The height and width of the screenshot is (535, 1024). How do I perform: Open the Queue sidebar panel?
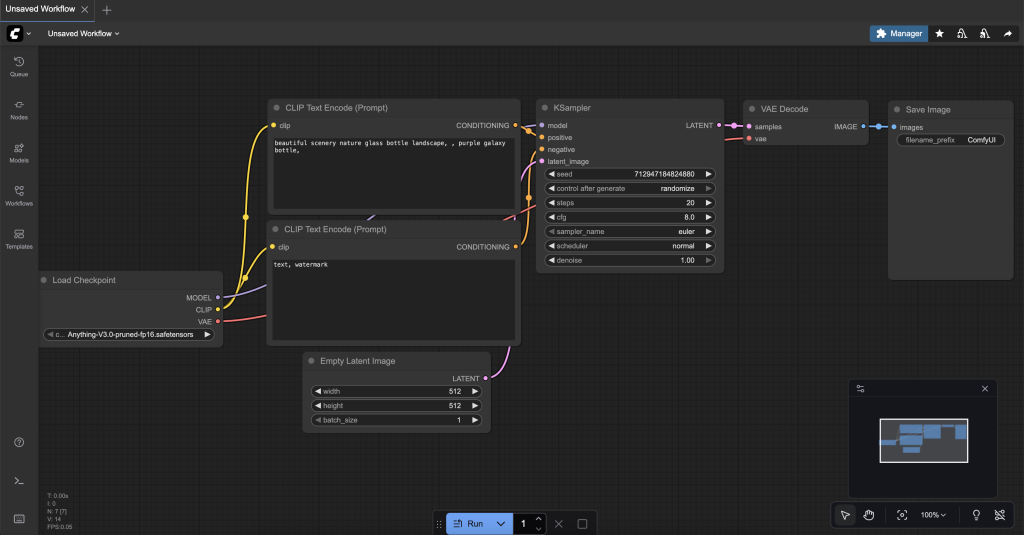19,66
